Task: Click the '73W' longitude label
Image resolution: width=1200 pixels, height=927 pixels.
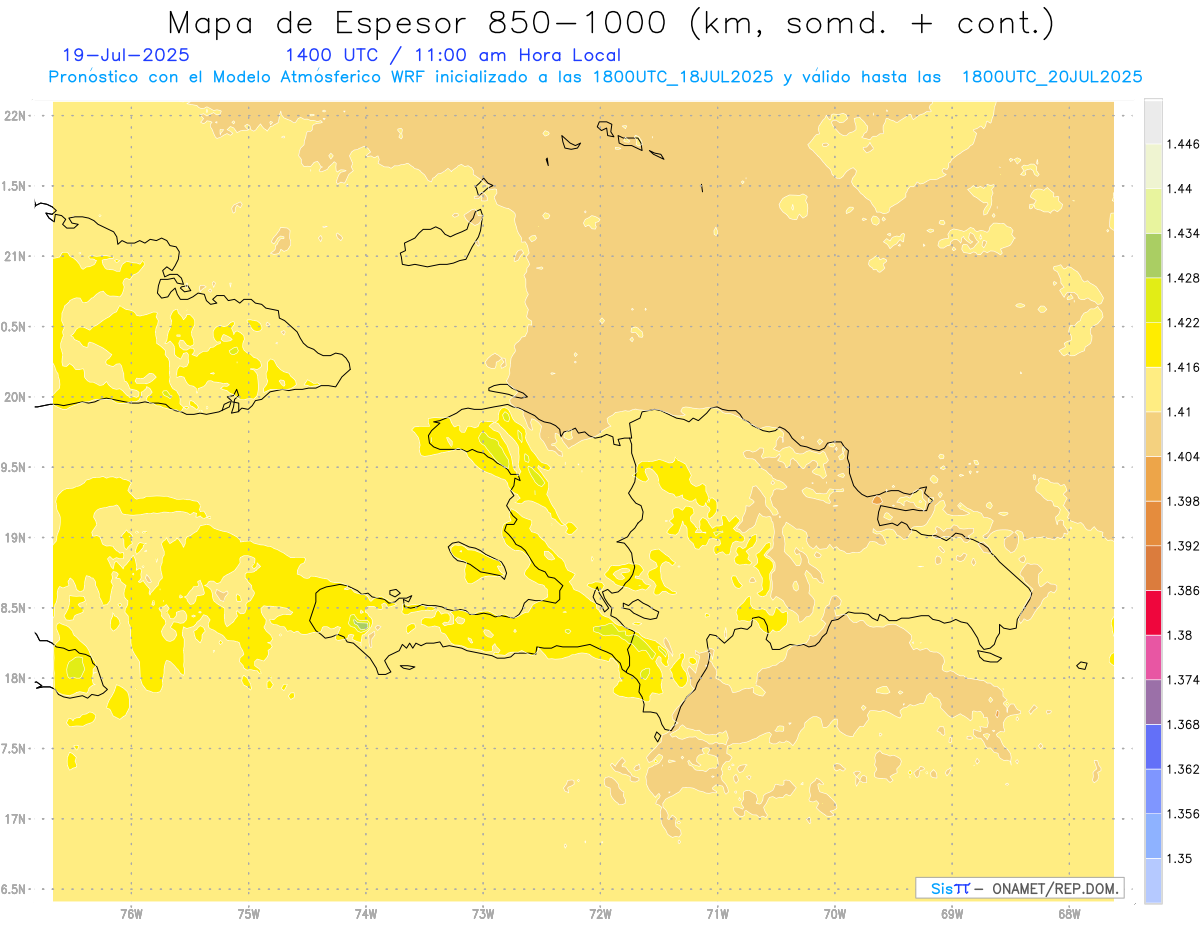Action: (x=483, y=913)
